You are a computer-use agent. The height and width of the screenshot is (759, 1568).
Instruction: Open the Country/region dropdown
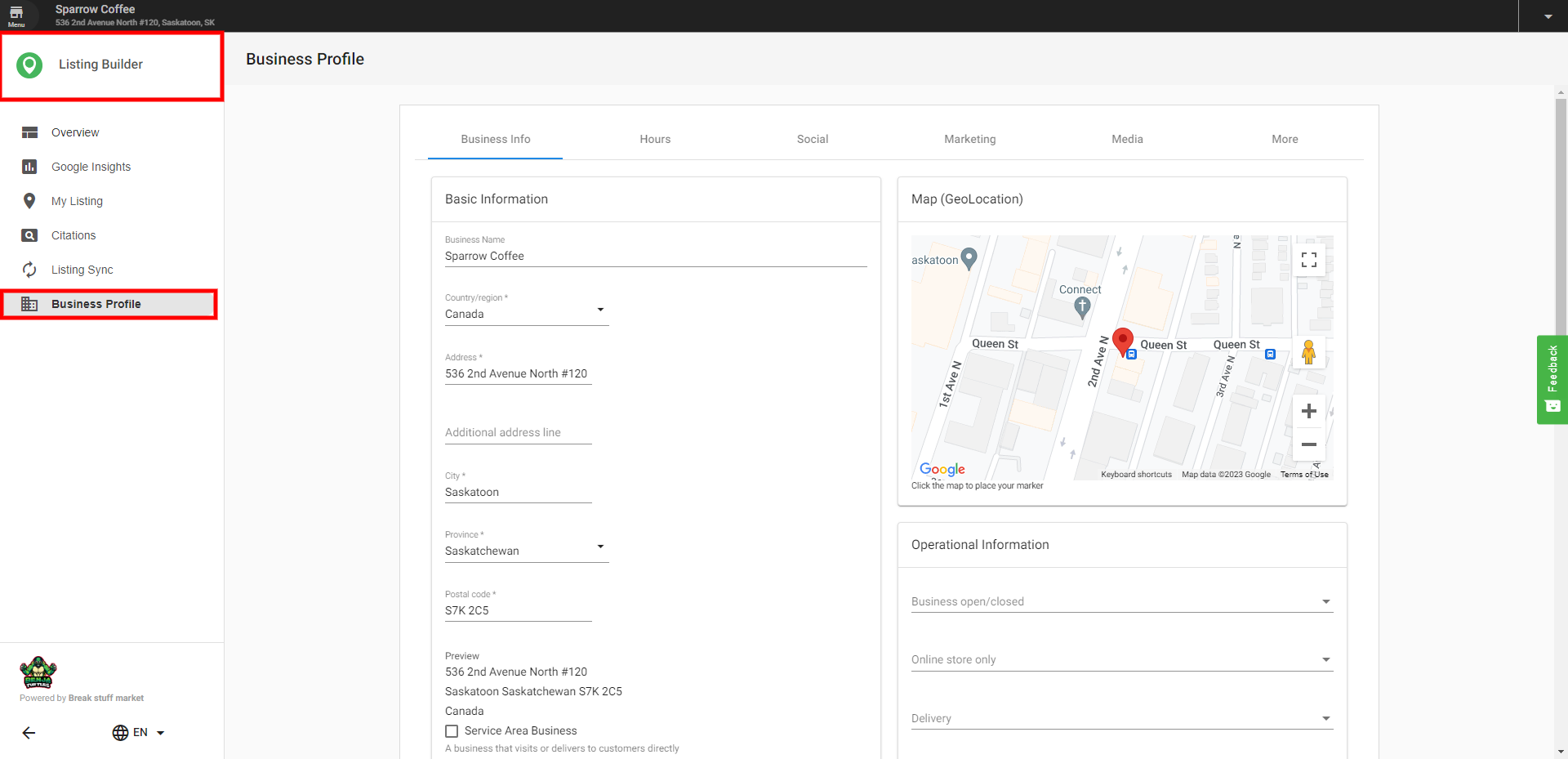[x=527, y=314]
